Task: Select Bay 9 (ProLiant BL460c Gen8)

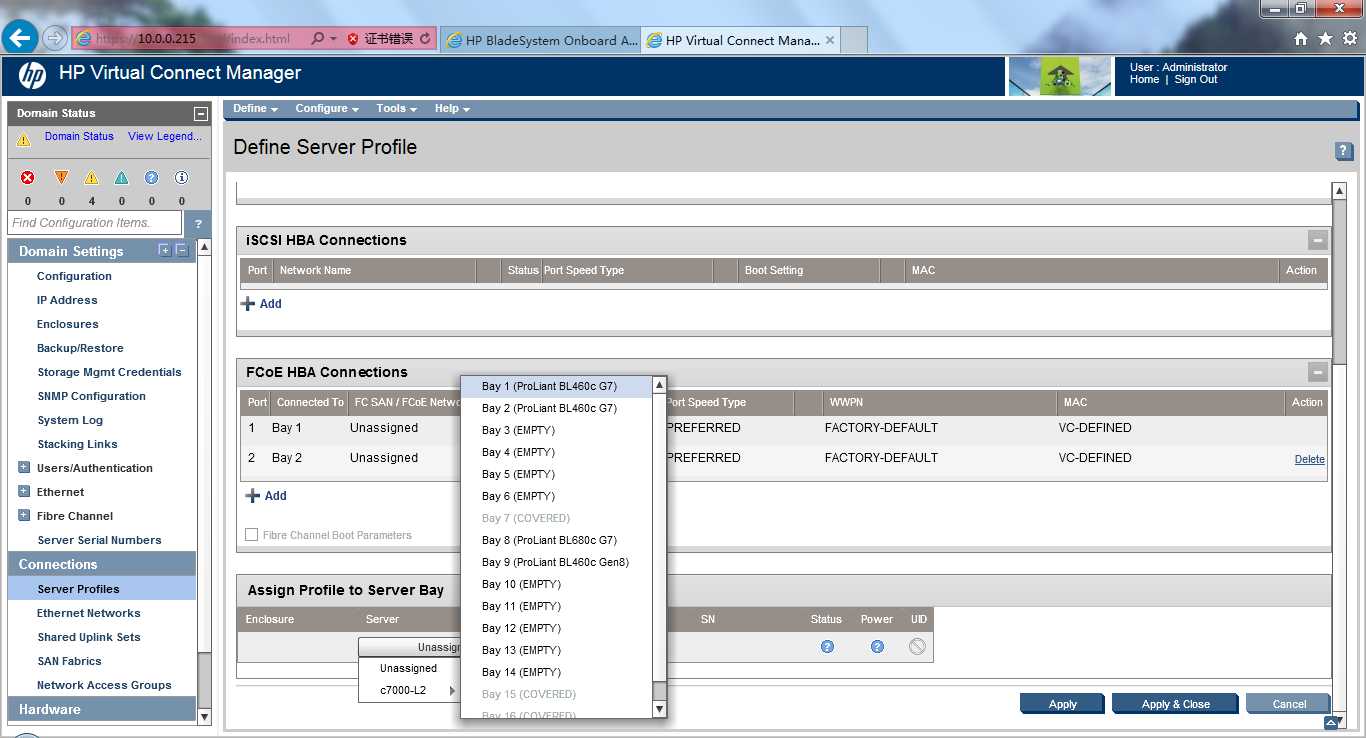Action: coord(556,562)
